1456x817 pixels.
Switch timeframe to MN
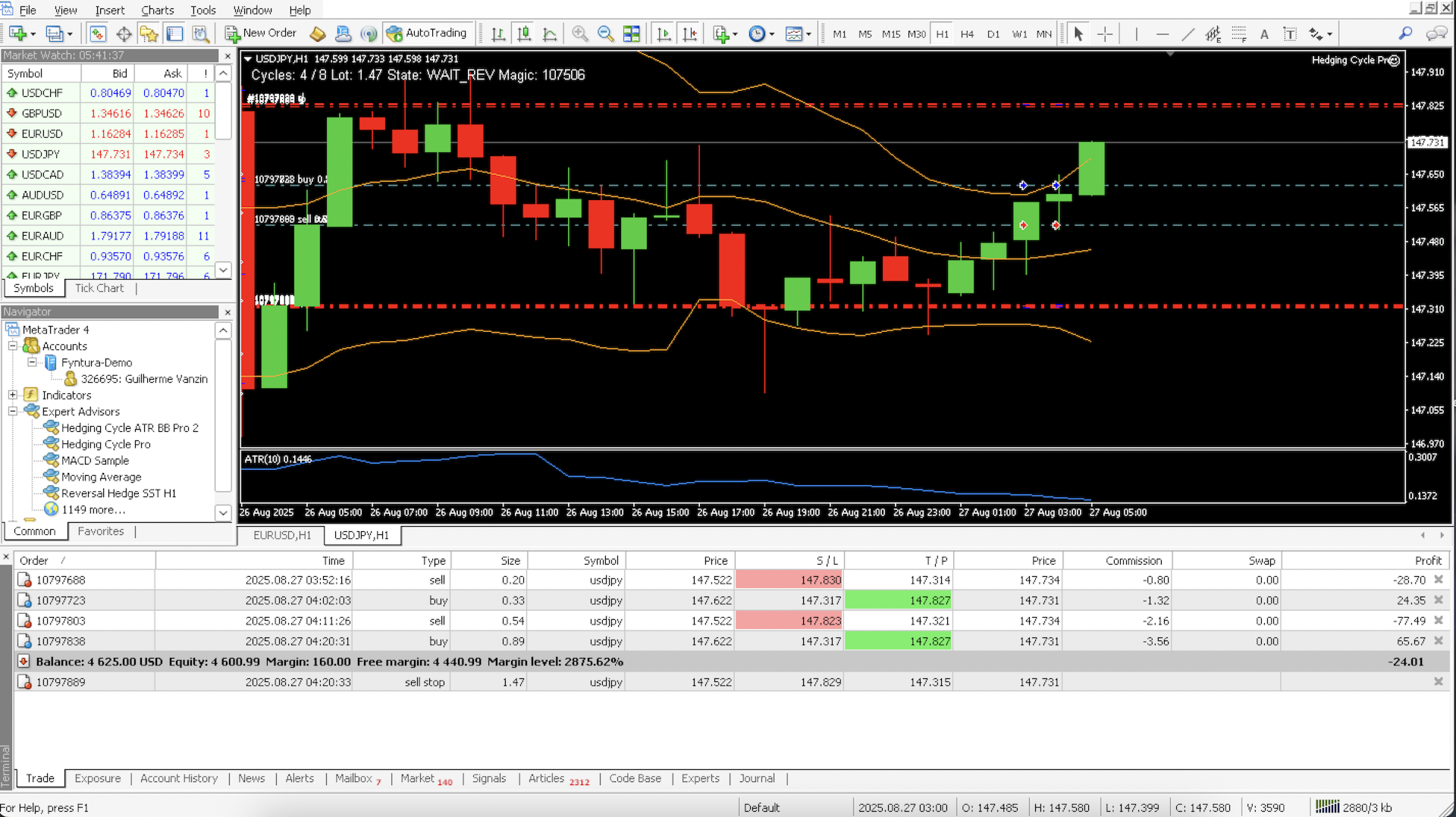[x=1044, y=34]
